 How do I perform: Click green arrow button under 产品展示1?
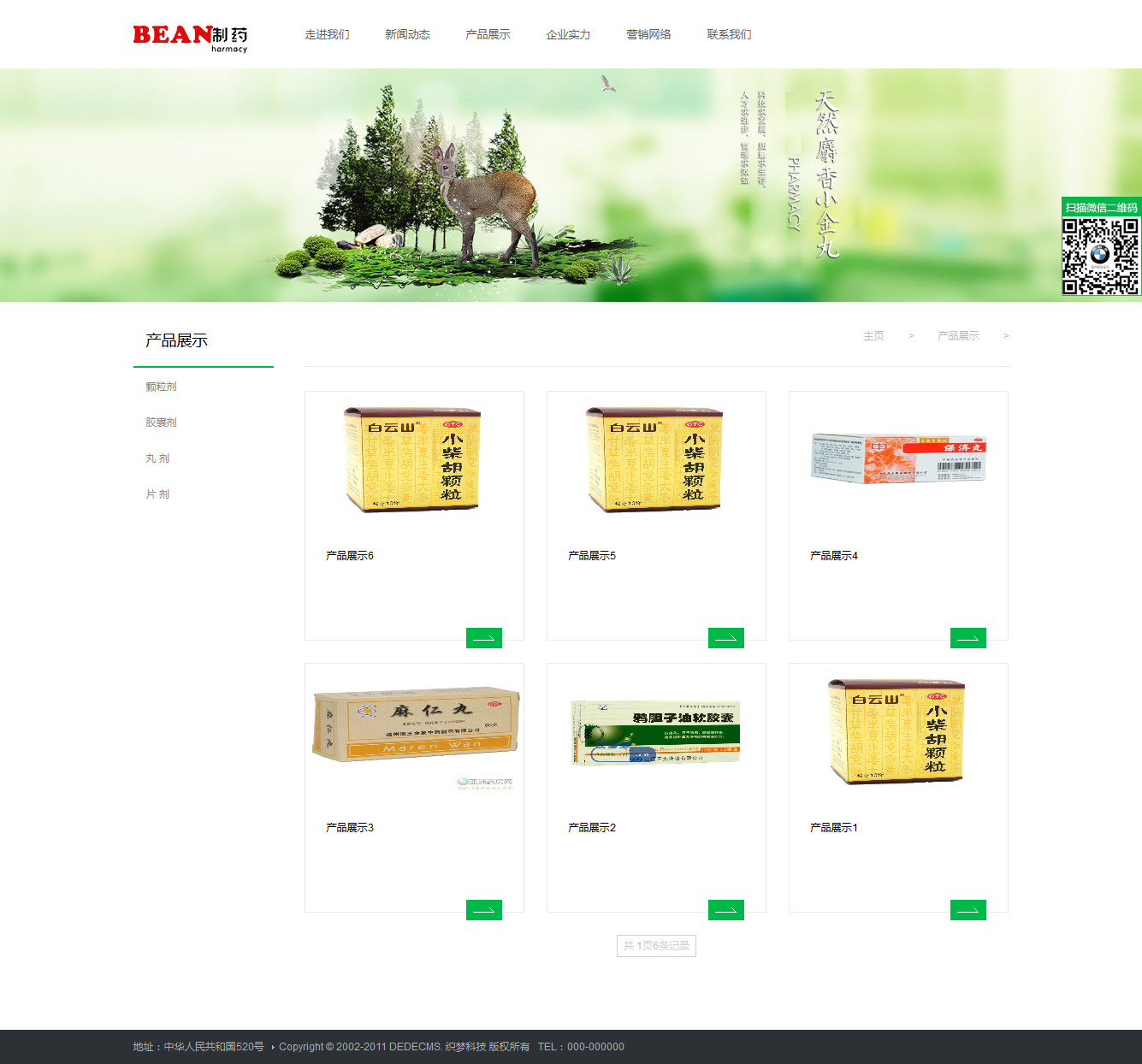(x=967, y=910)
